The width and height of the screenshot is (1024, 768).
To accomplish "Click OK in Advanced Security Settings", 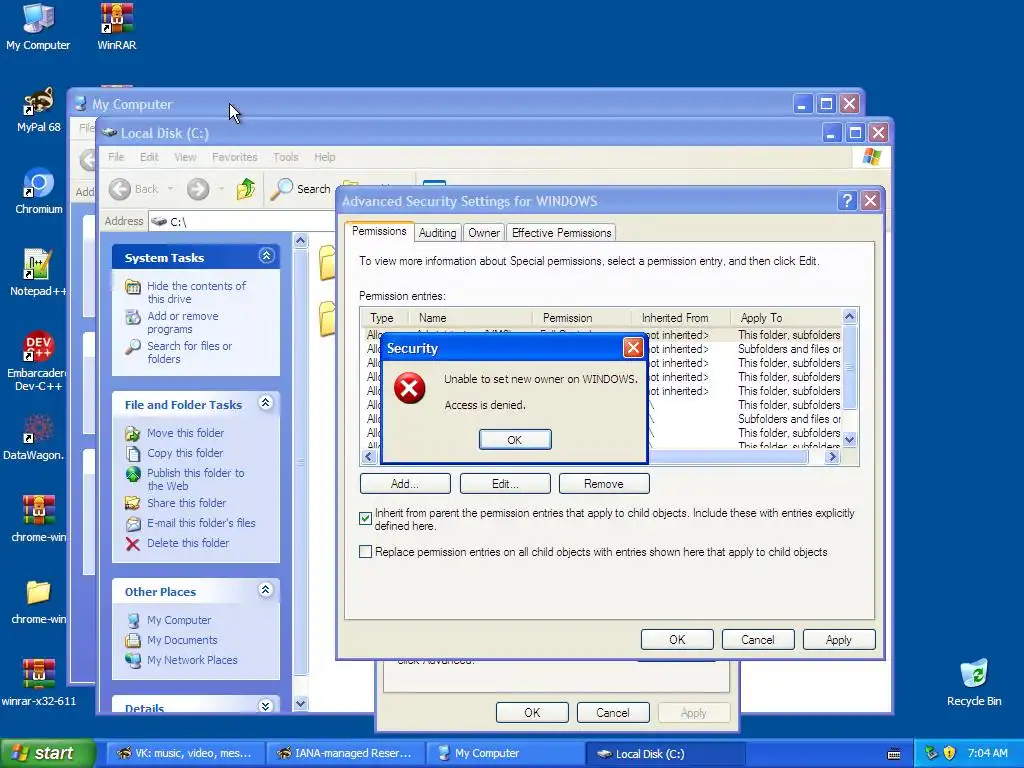I will pyautogui.click(x=677, y=640).
